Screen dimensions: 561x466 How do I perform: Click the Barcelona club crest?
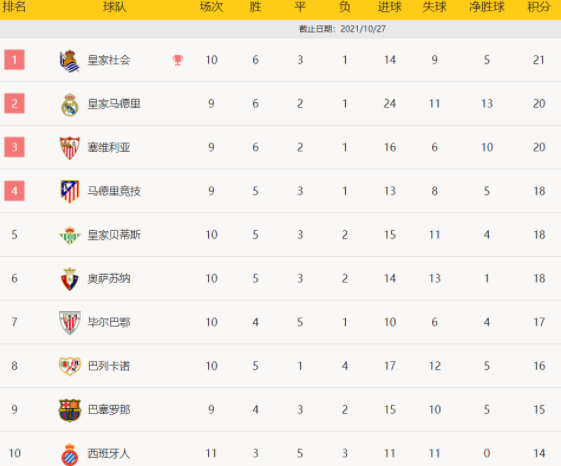(69, 410)
